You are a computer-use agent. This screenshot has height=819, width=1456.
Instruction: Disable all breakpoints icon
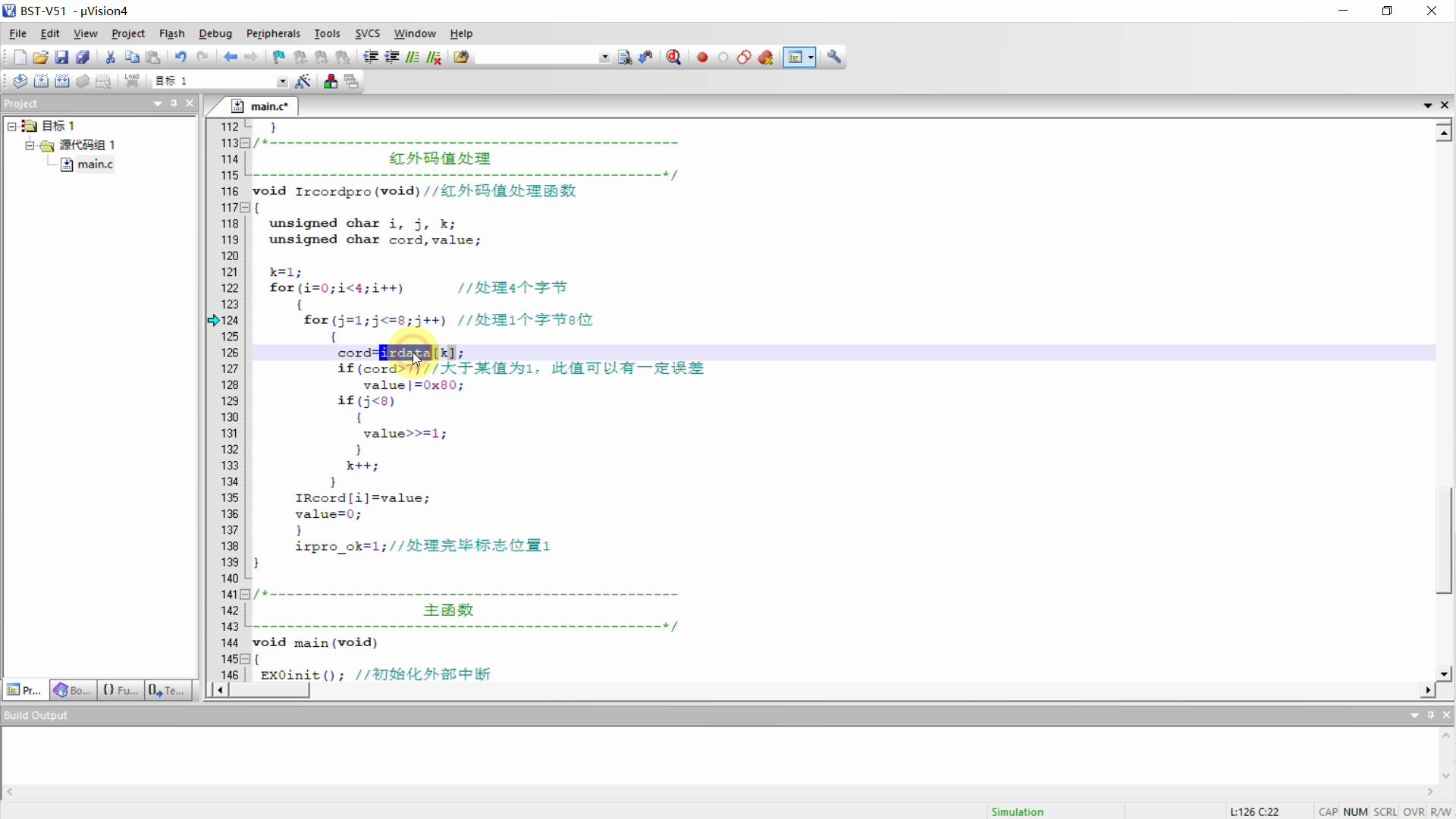click(x=745, y=58)
